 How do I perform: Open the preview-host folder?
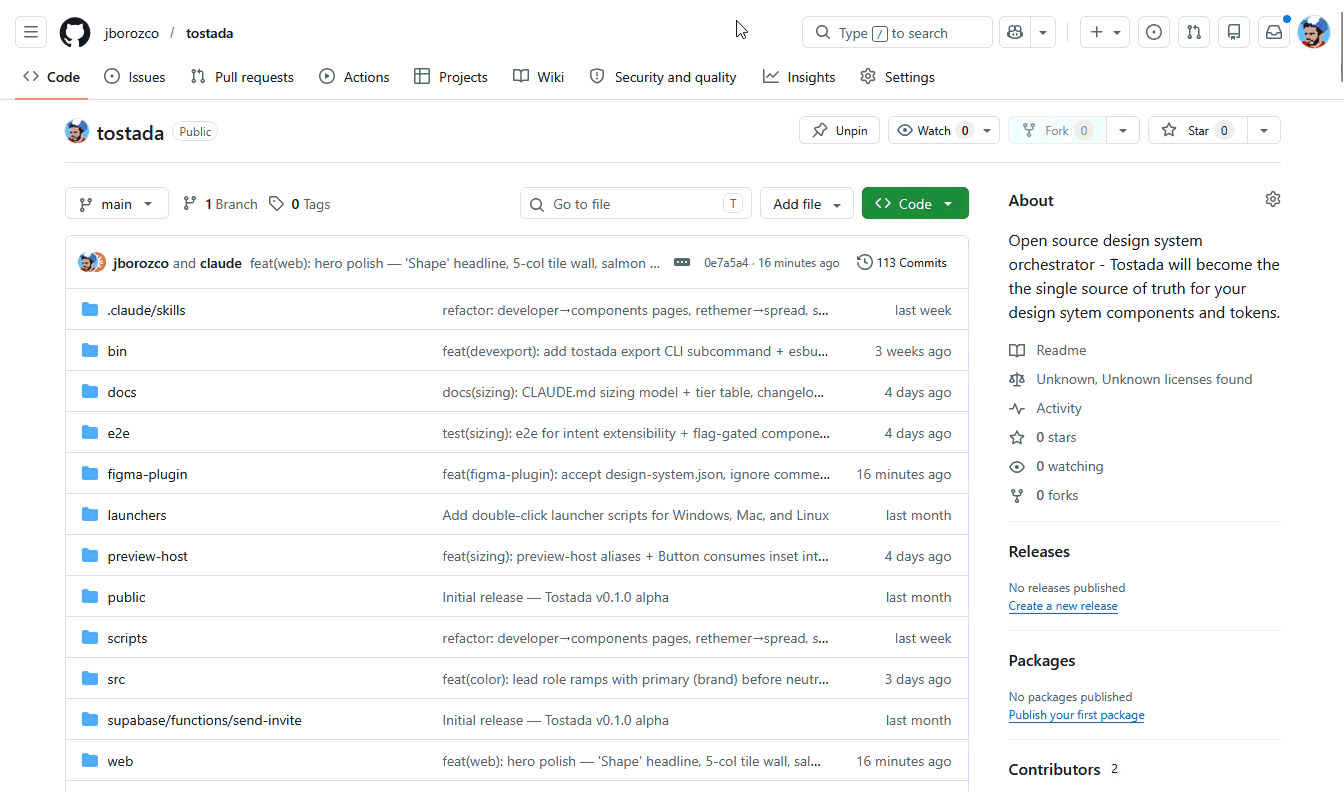(x=148, y=556)
